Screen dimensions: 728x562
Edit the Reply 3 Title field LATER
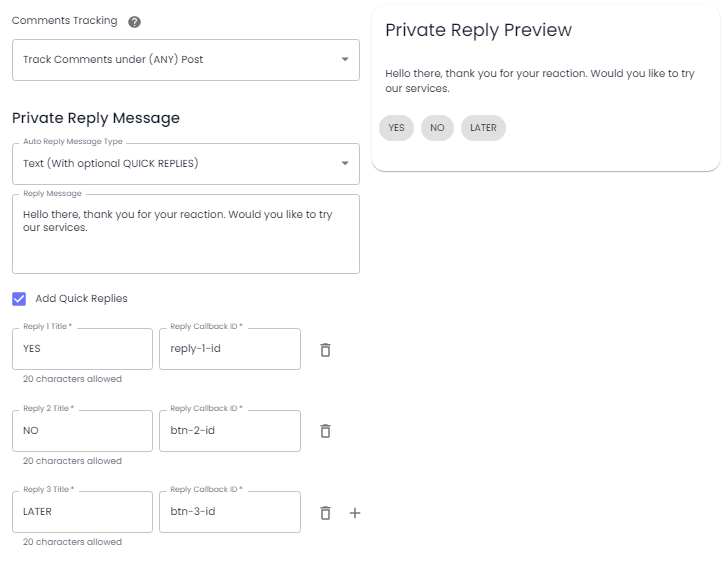[x=82, y=512]
